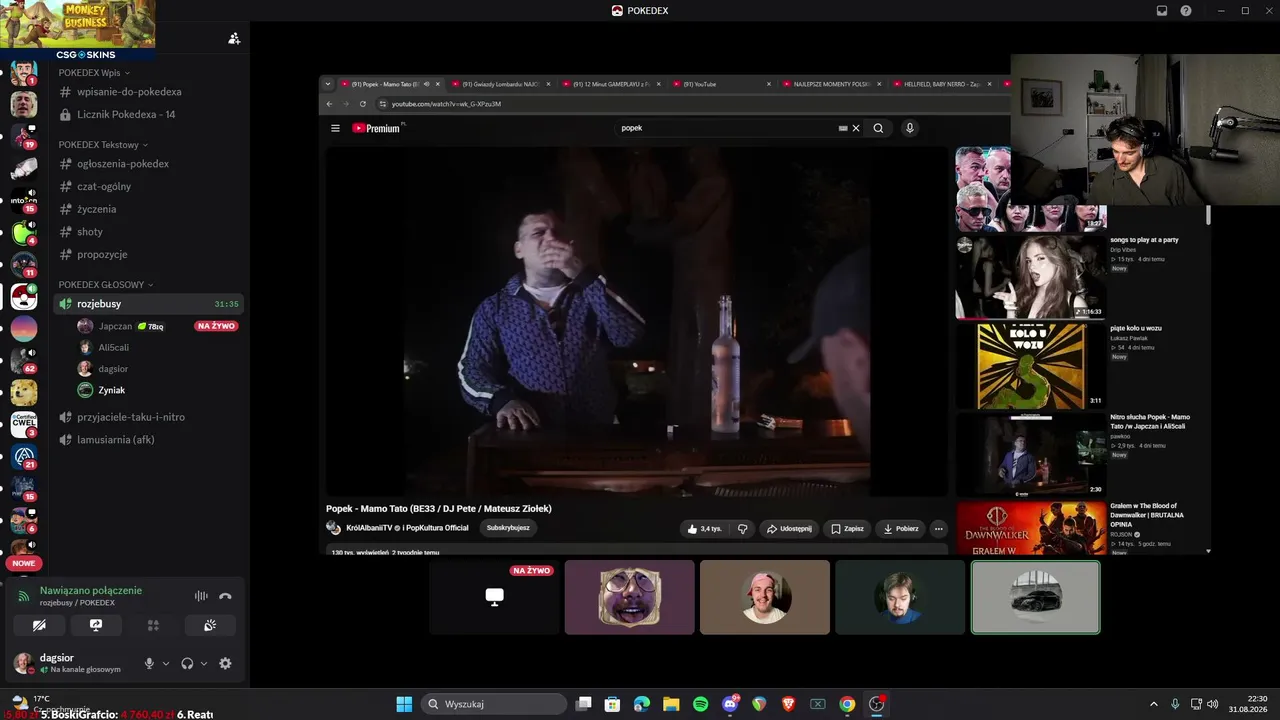Open the Doge server icon
The width and height of the screenshot is (1280, 720).
pos(24,392)
